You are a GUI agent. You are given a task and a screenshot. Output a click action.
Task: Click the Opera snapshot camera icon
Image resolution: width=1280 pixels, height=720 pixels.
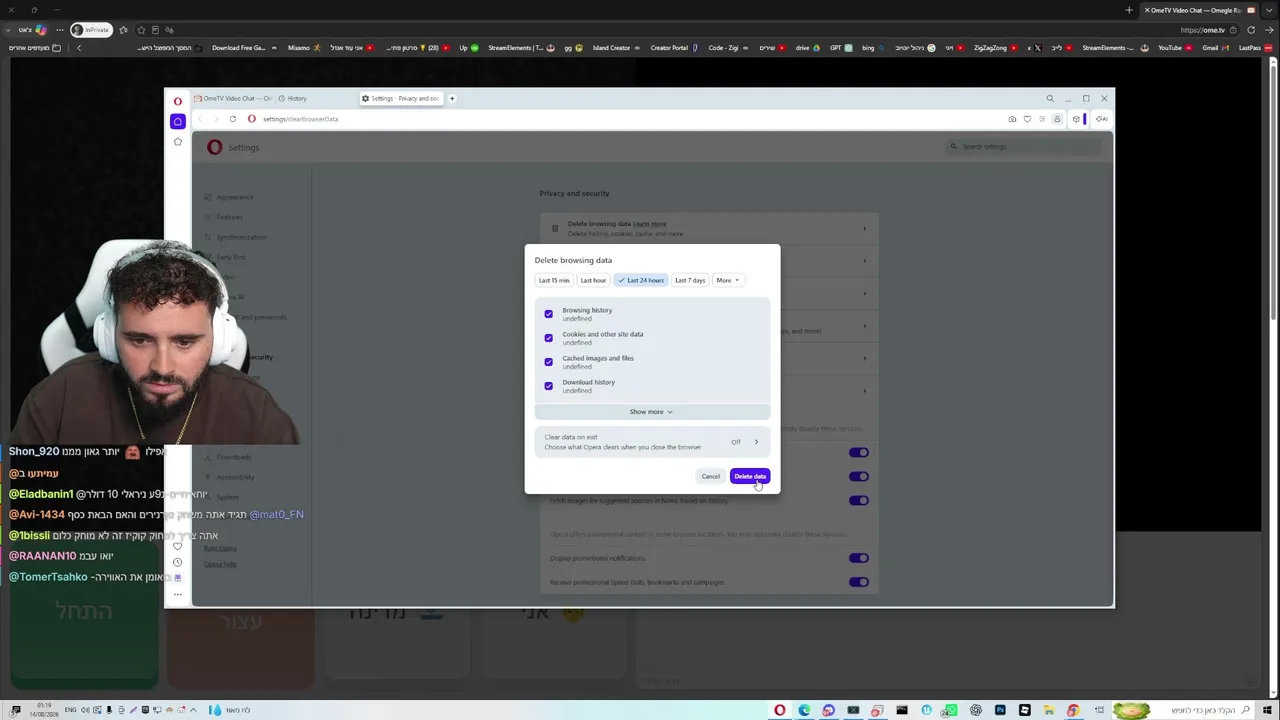pyautogui.click(x=1012, y=119)
